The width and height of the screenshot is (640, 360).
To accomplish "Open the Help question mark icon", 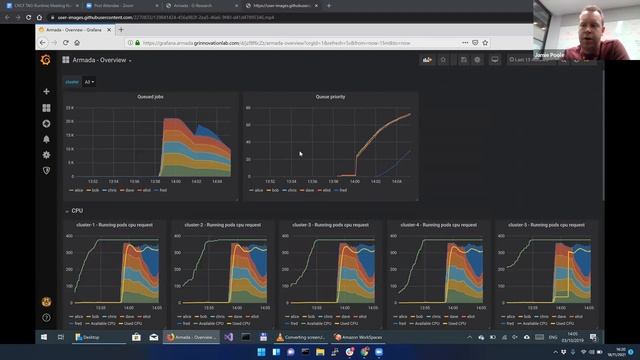I will [46, 318].
